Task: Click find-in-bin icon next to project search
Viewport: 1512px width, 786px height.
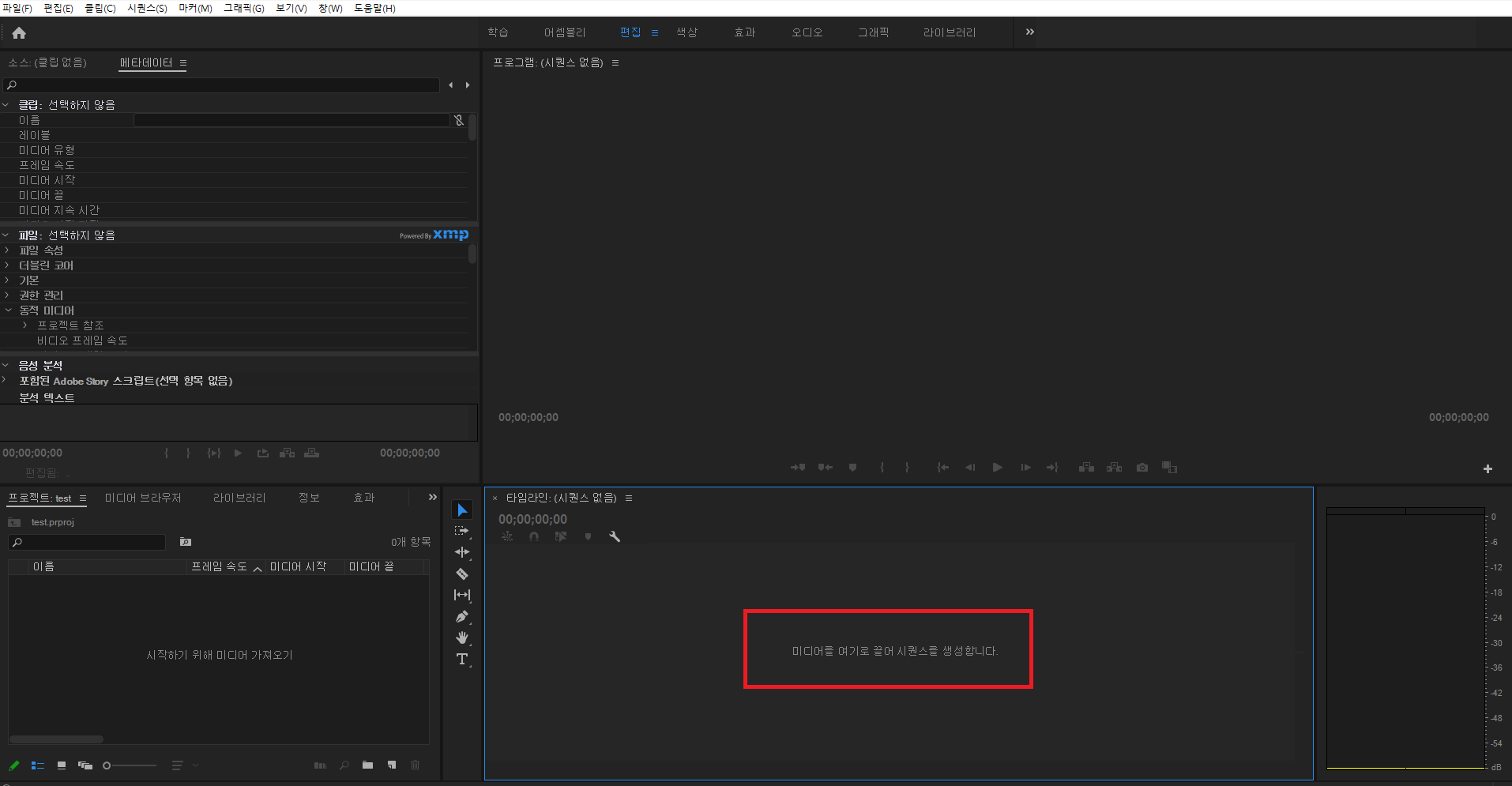Action: (x=186, y=542)
